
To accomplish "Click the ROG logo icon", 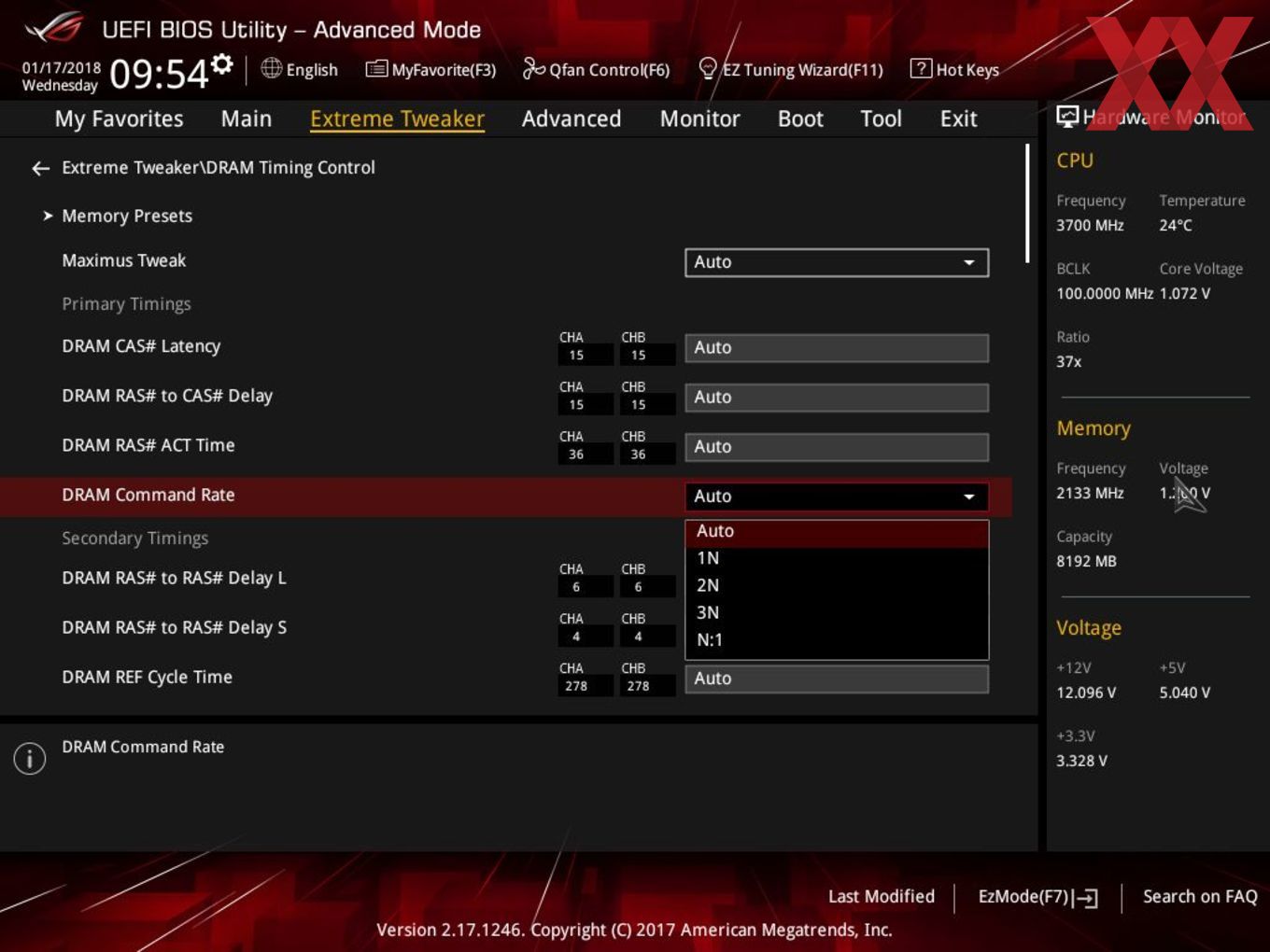I will click(54, 28).
